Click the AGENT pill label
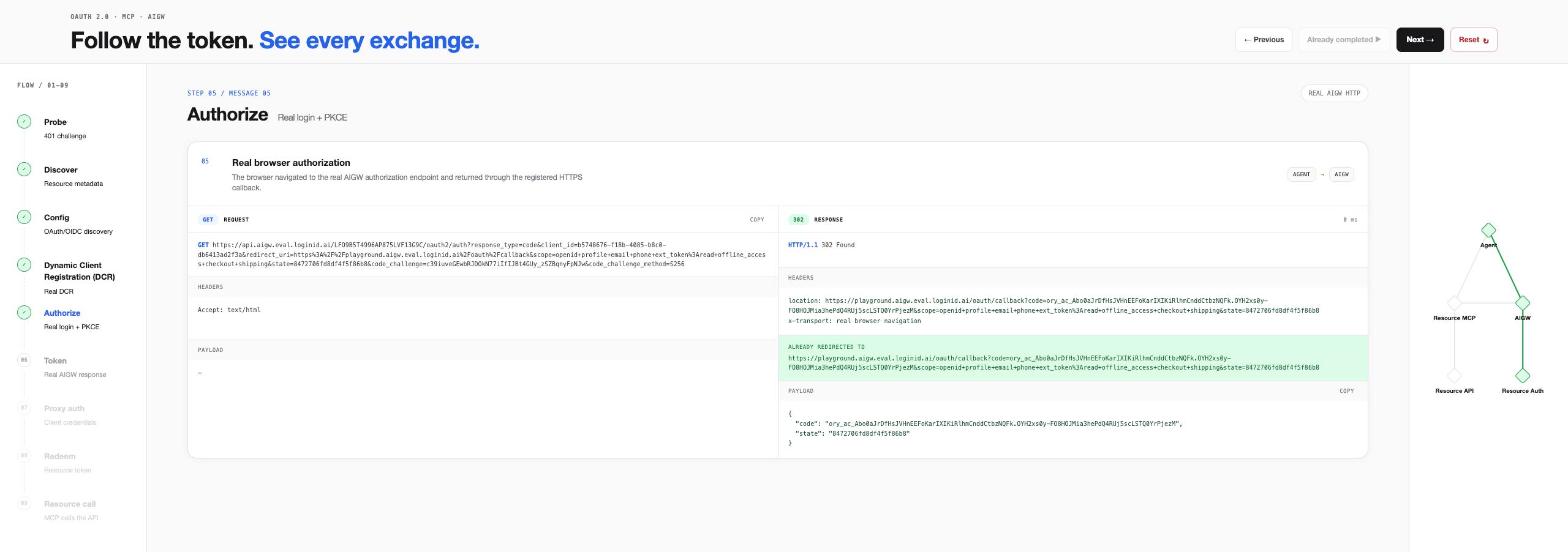Viewport: 1568px width, 552px height. coord(1301,174)
